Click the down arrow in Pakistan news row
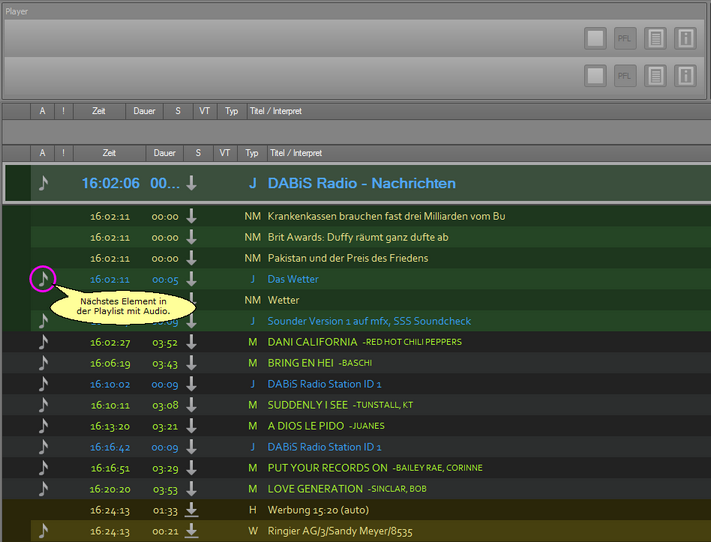 (191, 258)
